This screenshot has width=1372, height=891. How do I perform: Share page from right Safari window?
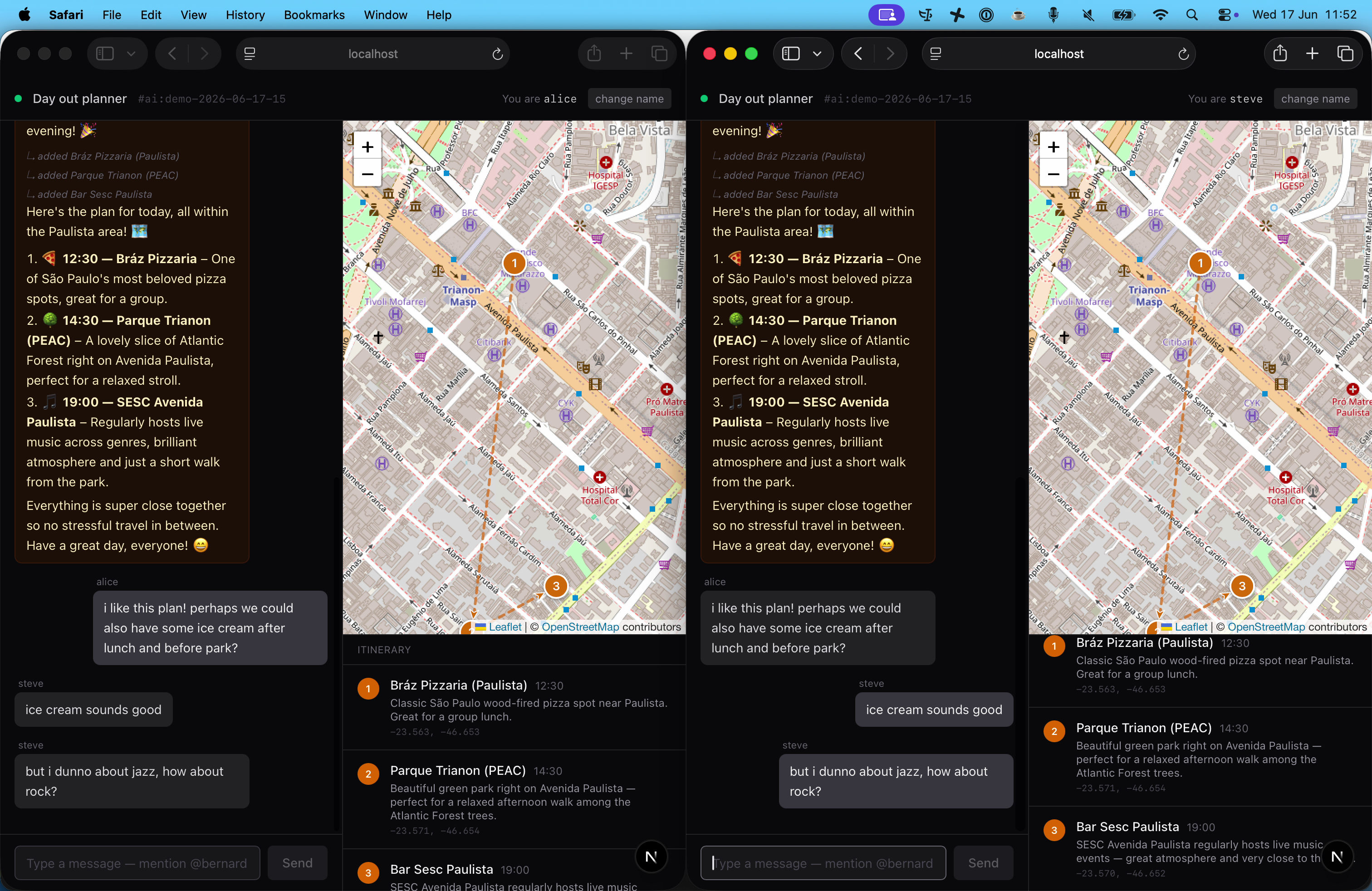click(x=1280, y=54)
